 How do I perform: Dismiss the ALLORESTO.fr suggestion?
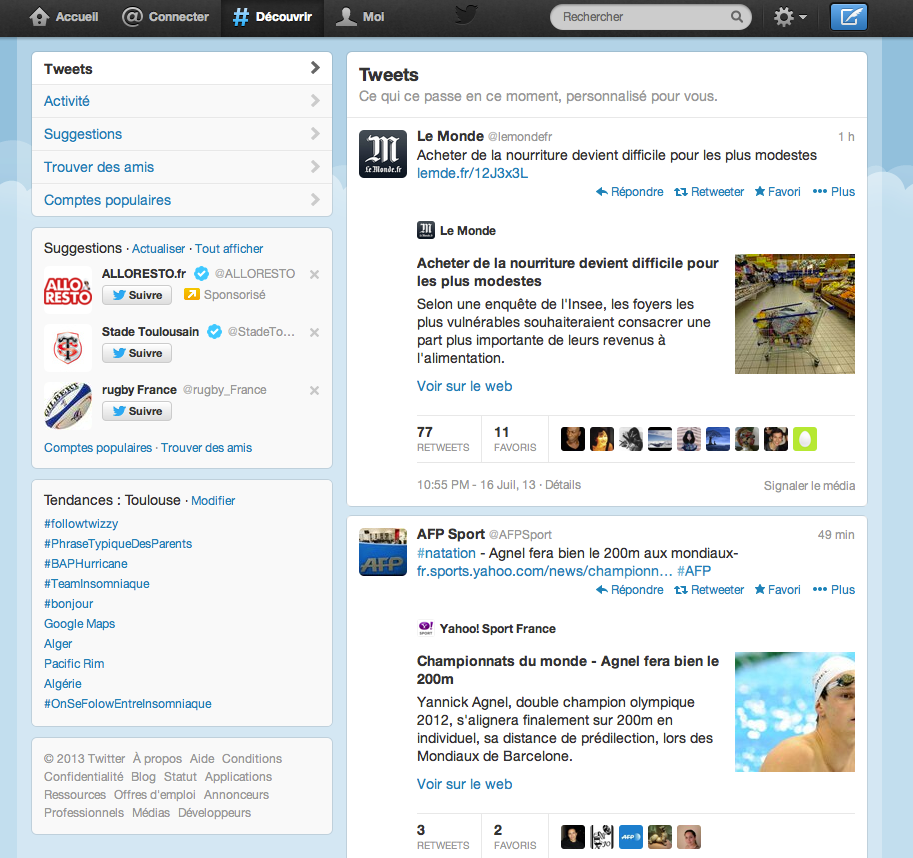pos(314,274)
